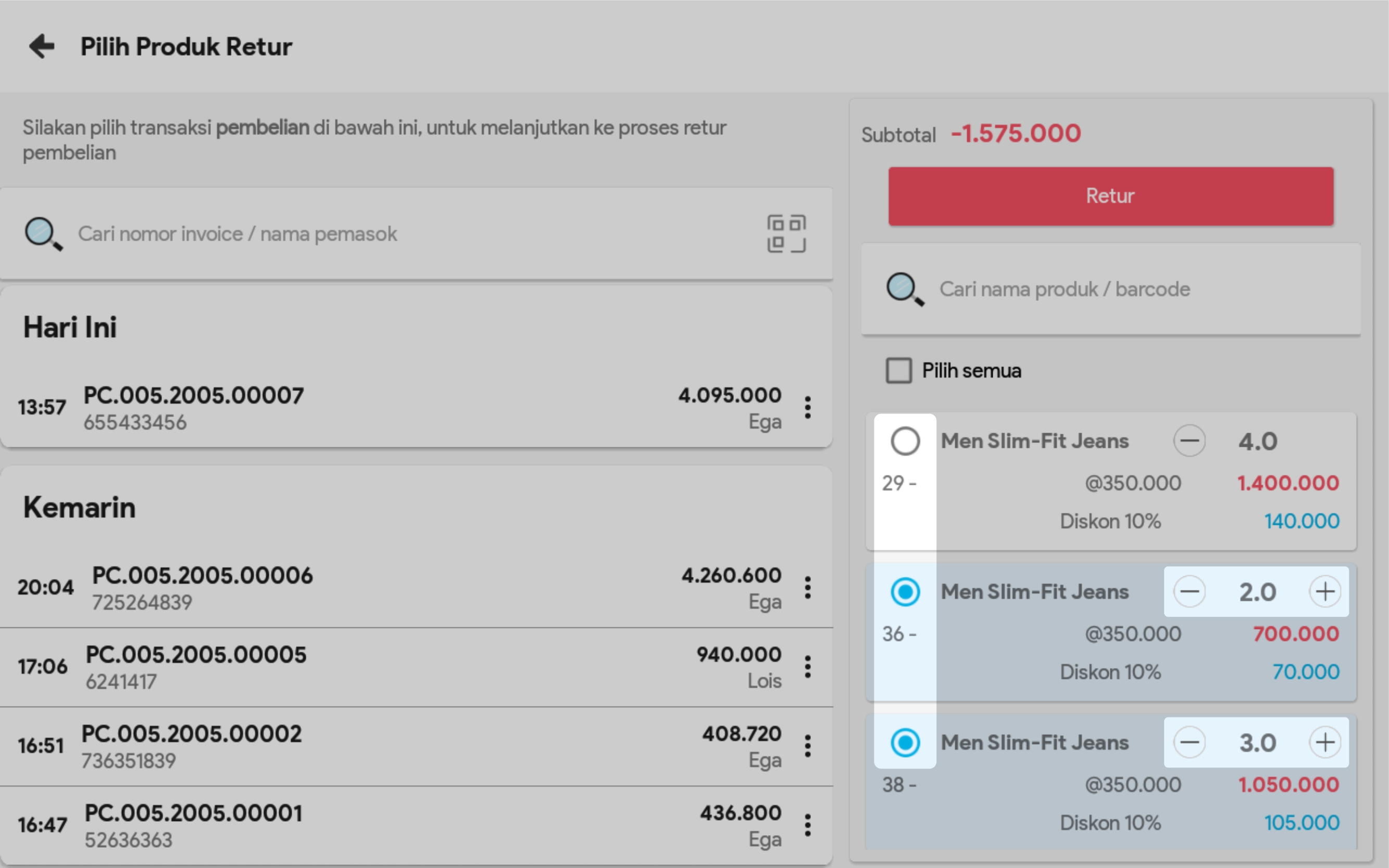Image resolution: width=1389 pixels, height=868 pixels.
Task: Open options menu for PC.005.2005.00007
Action: [807, 408]
